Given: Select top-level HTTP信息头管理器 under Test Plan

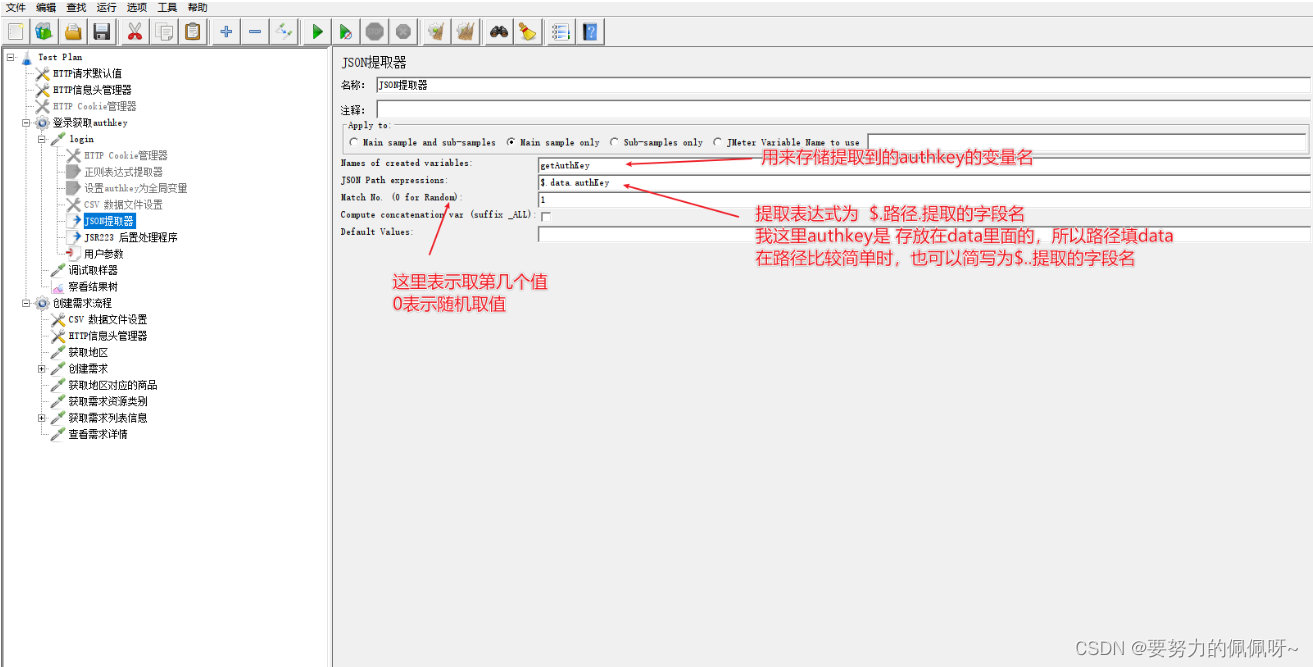Looking at the screenshot, I should (x=91, y=90).
